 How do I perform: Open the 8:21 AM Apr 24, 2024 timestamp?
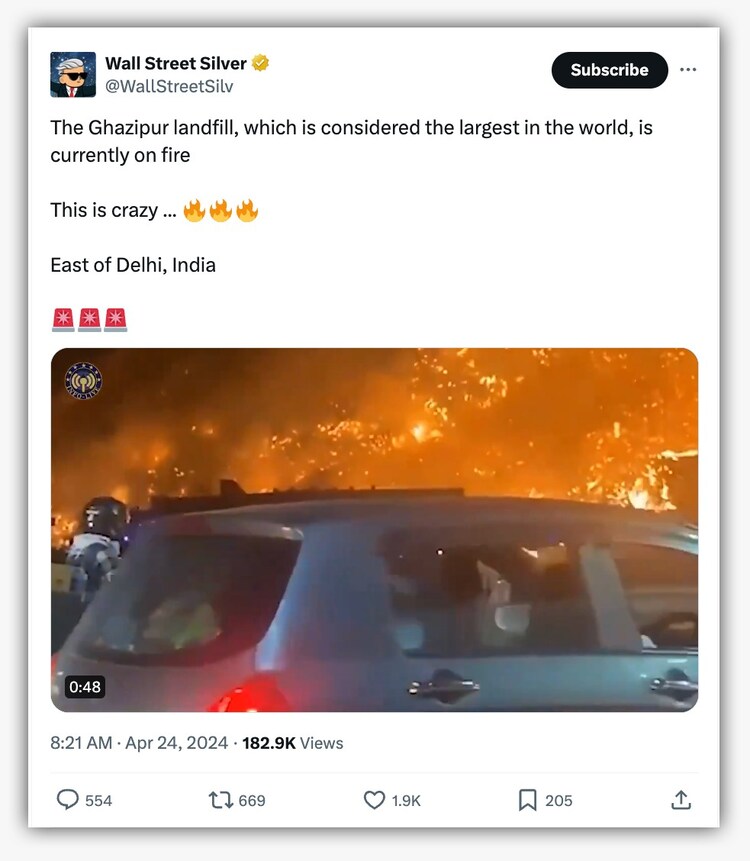click(x=140, y=743)
